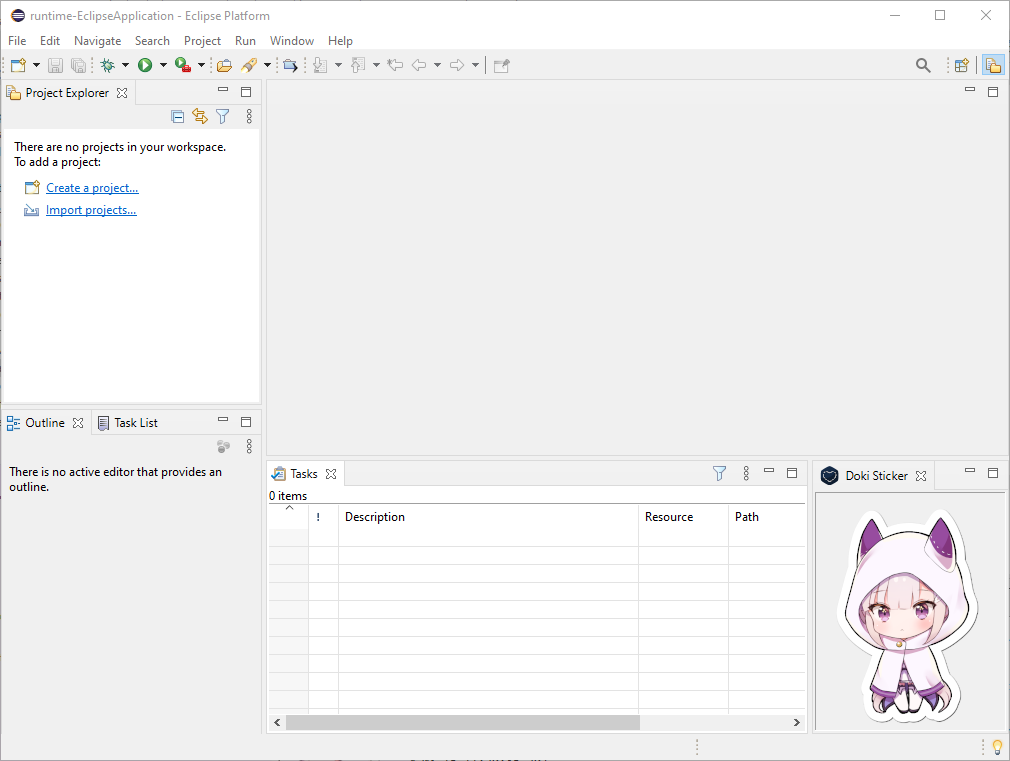Launch the Run toolbar button

pos(146,64)
